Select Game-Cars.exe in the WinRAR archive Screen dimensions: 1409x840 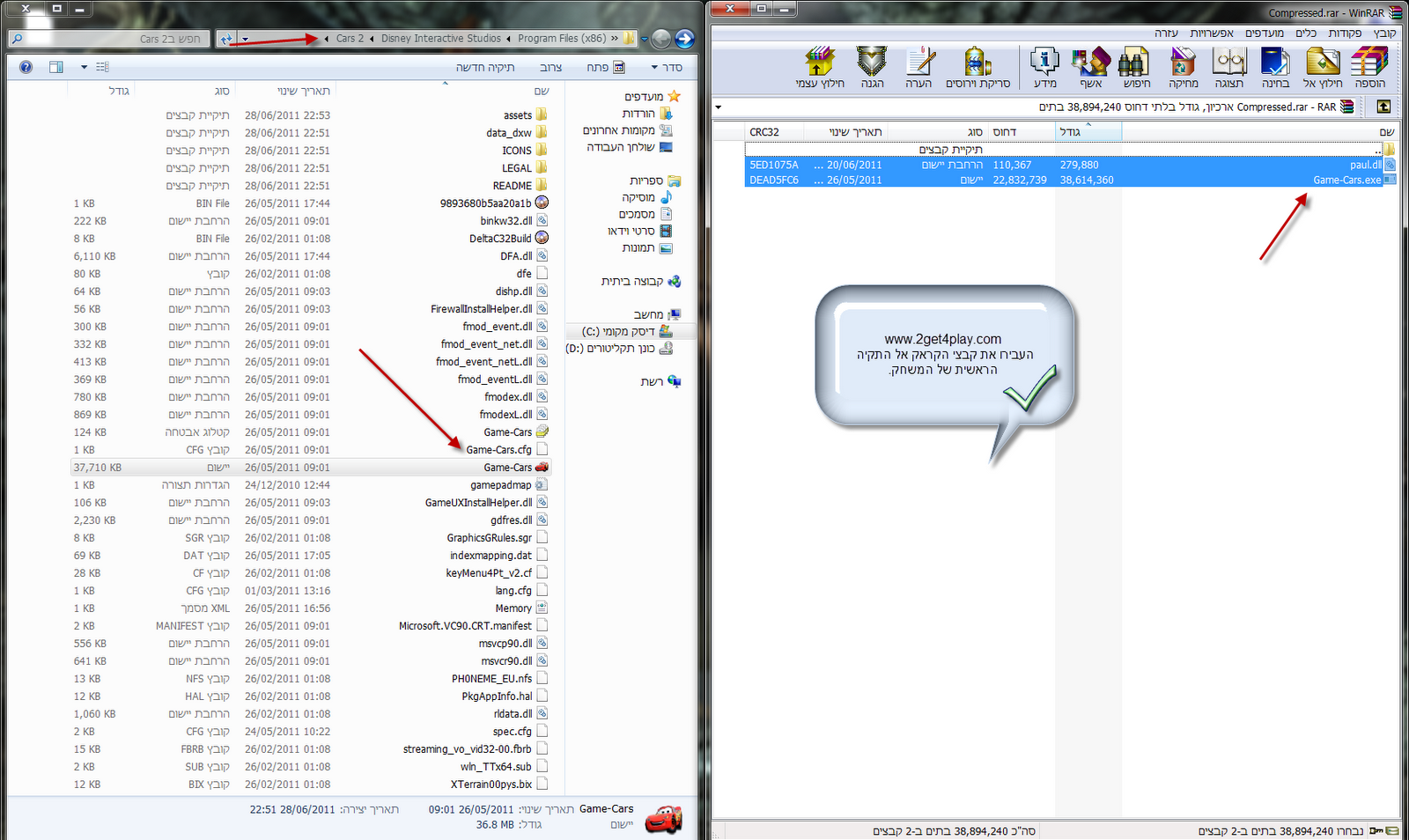point(1347,180)
